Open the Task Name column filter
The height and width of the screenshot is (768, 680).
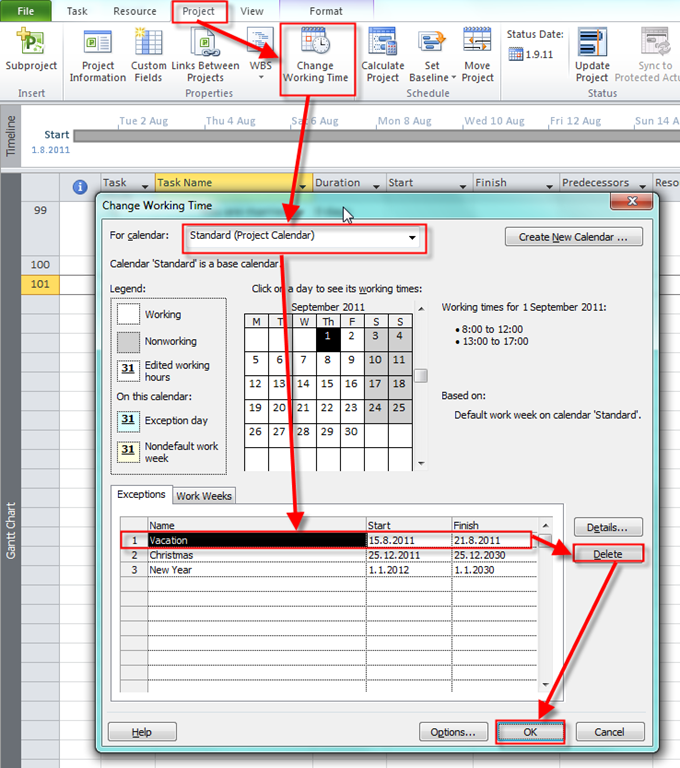click(304, 184)
